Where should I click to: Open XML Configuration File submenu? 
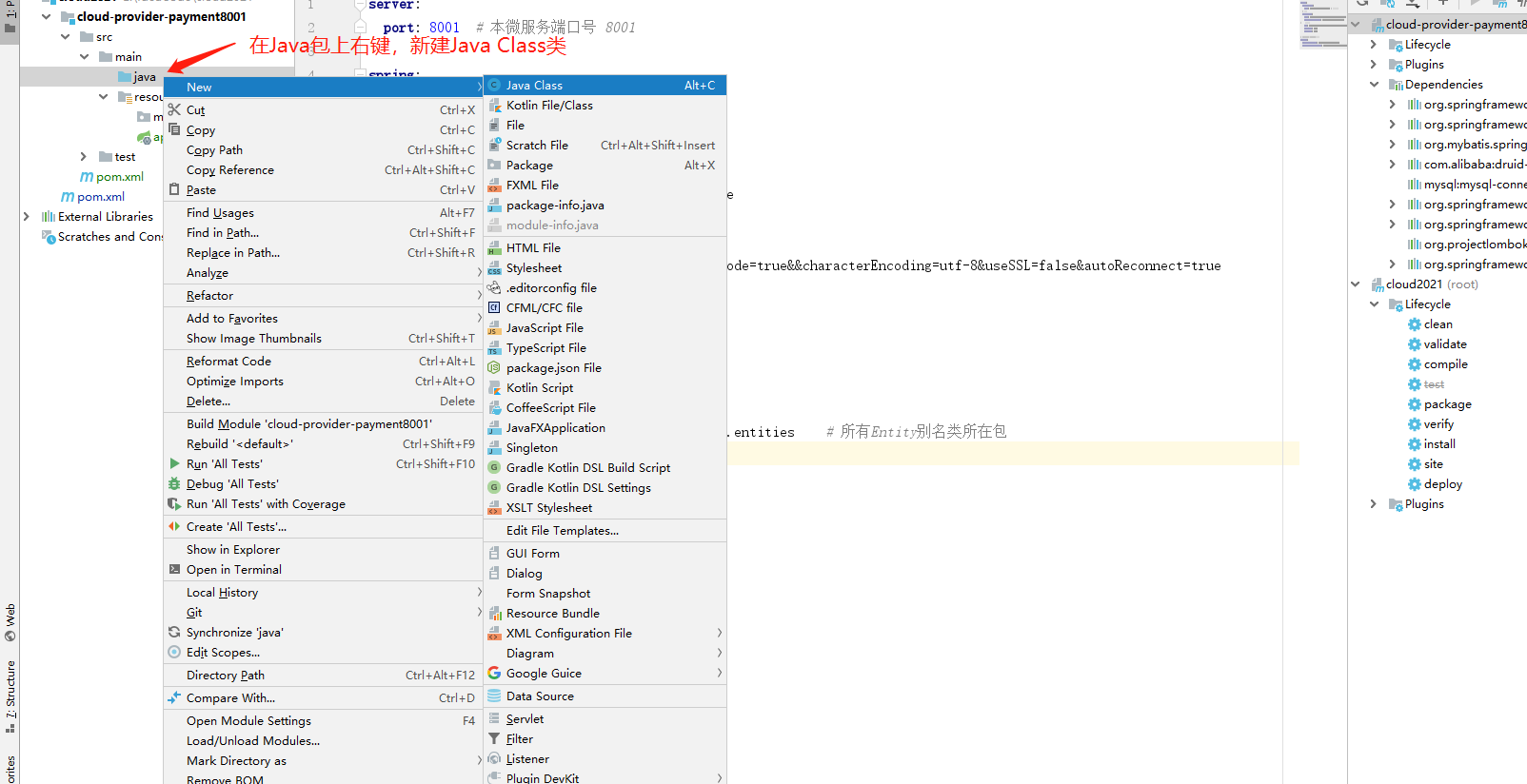click(x=605, y=634)
